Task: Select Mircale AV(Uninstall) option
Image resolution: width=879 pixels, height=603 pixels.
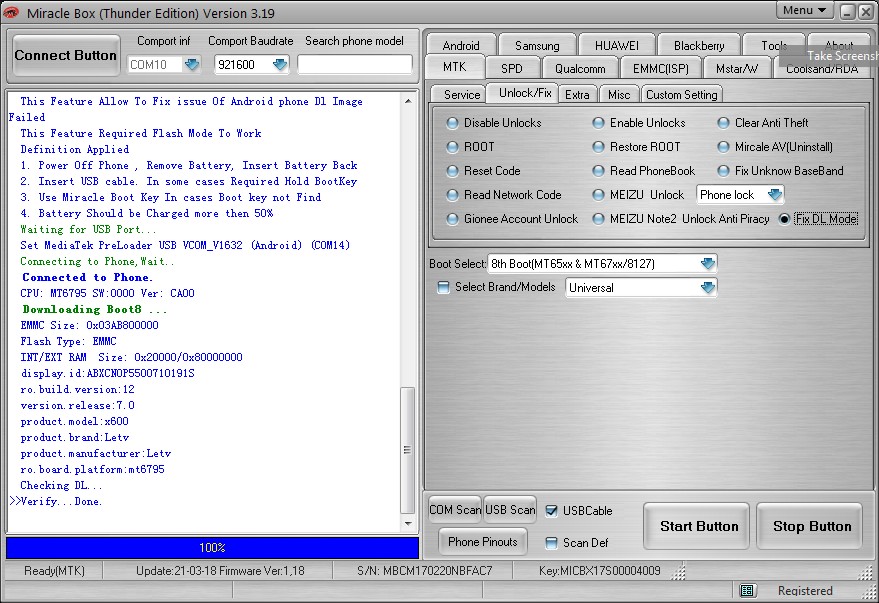Action: [724, 147]
